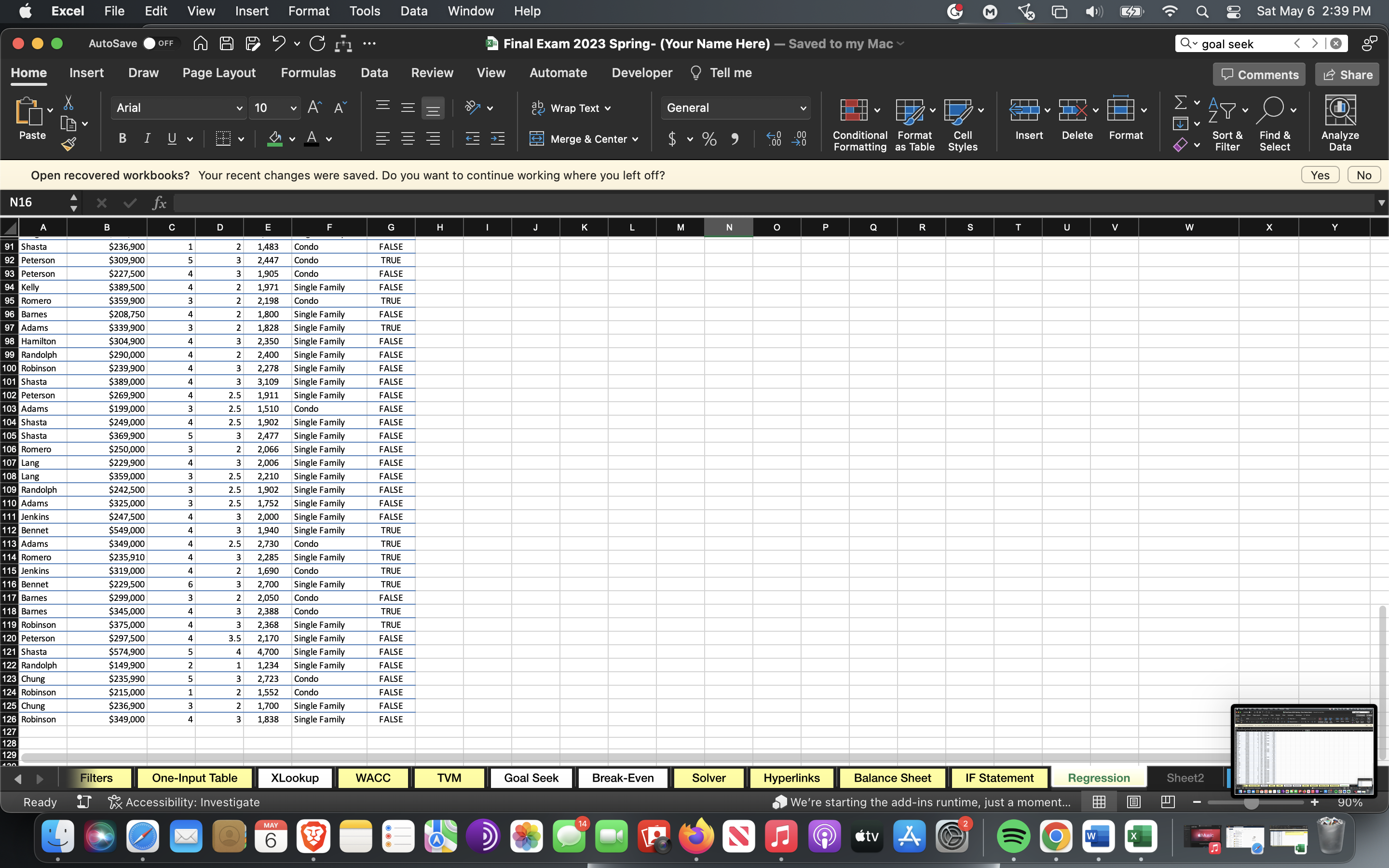This screenshot has height=868, width=1389.
Task: Click the fill color swatch
Action: (275, 138)
